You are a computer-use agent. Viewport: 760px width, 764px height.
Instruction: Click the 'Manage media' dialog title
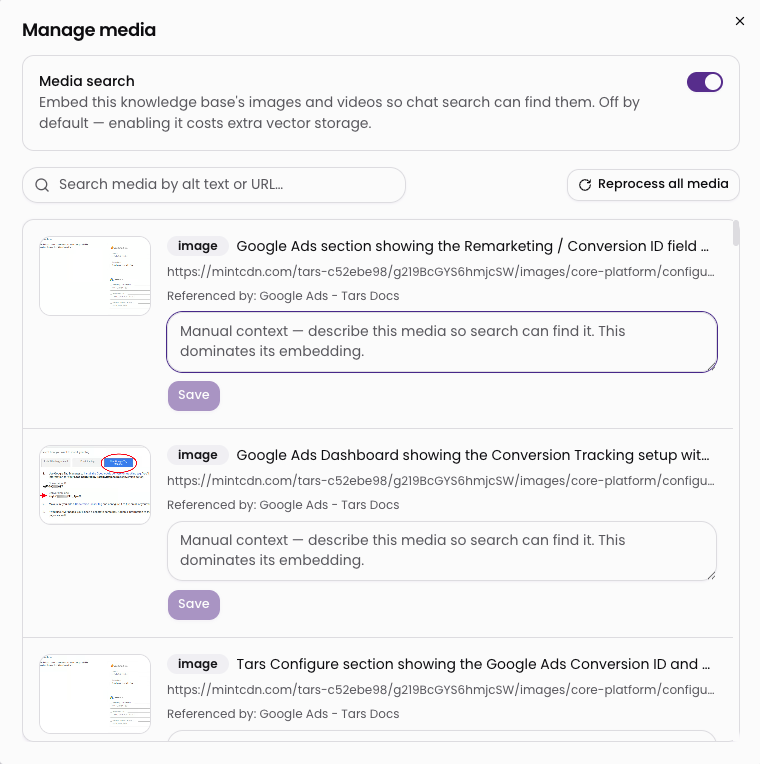(x=89, y=30)
